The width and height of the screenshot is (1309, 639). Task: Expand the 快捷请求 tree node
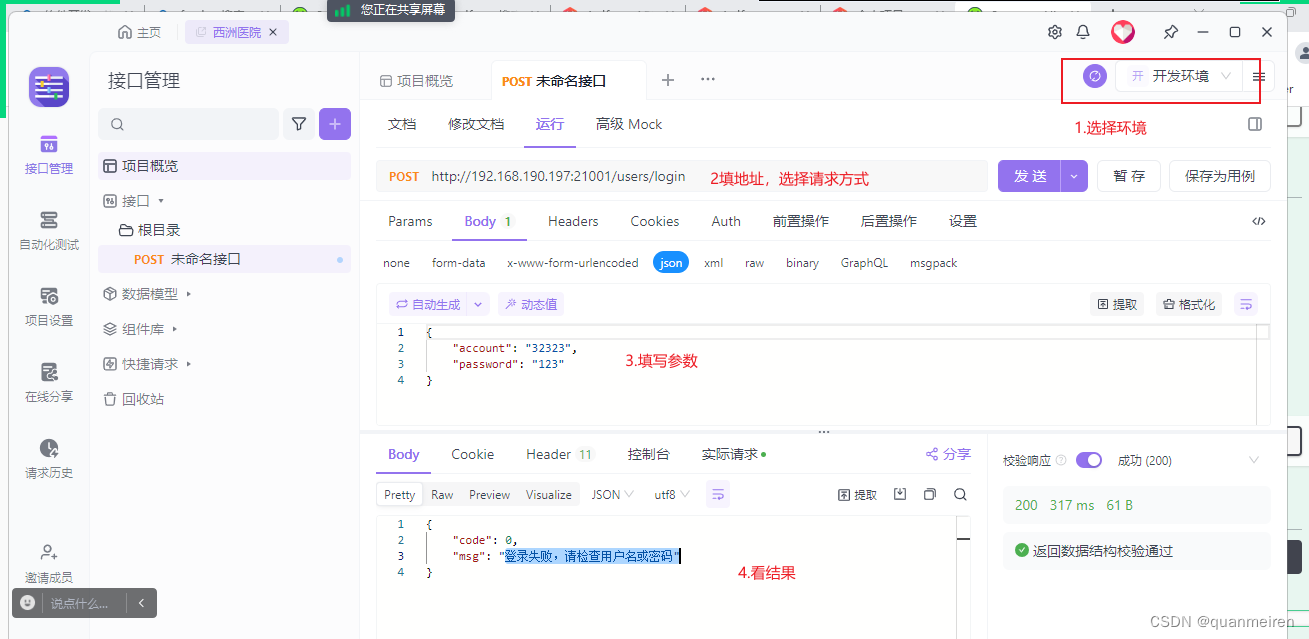click(188, 364)
